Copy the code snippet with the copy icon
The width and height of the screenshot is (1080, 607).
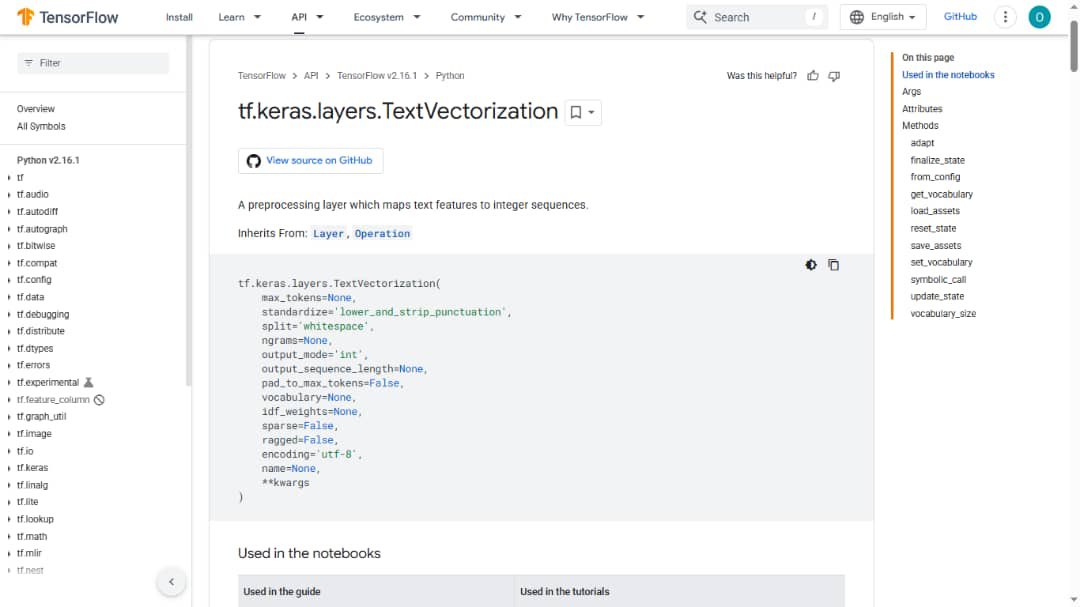pyautogui.click(x=834, y=264)
